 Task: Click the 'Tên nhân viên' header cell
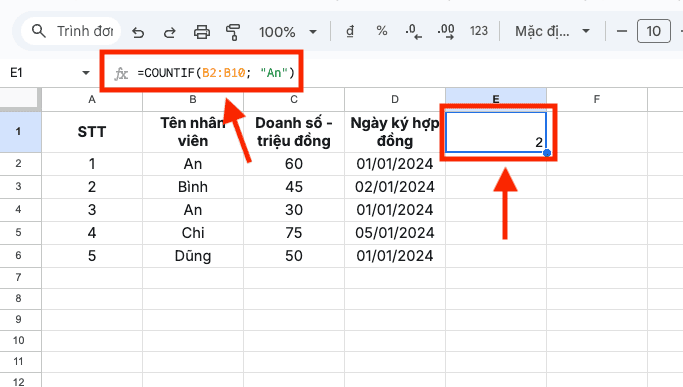[193, 132]
